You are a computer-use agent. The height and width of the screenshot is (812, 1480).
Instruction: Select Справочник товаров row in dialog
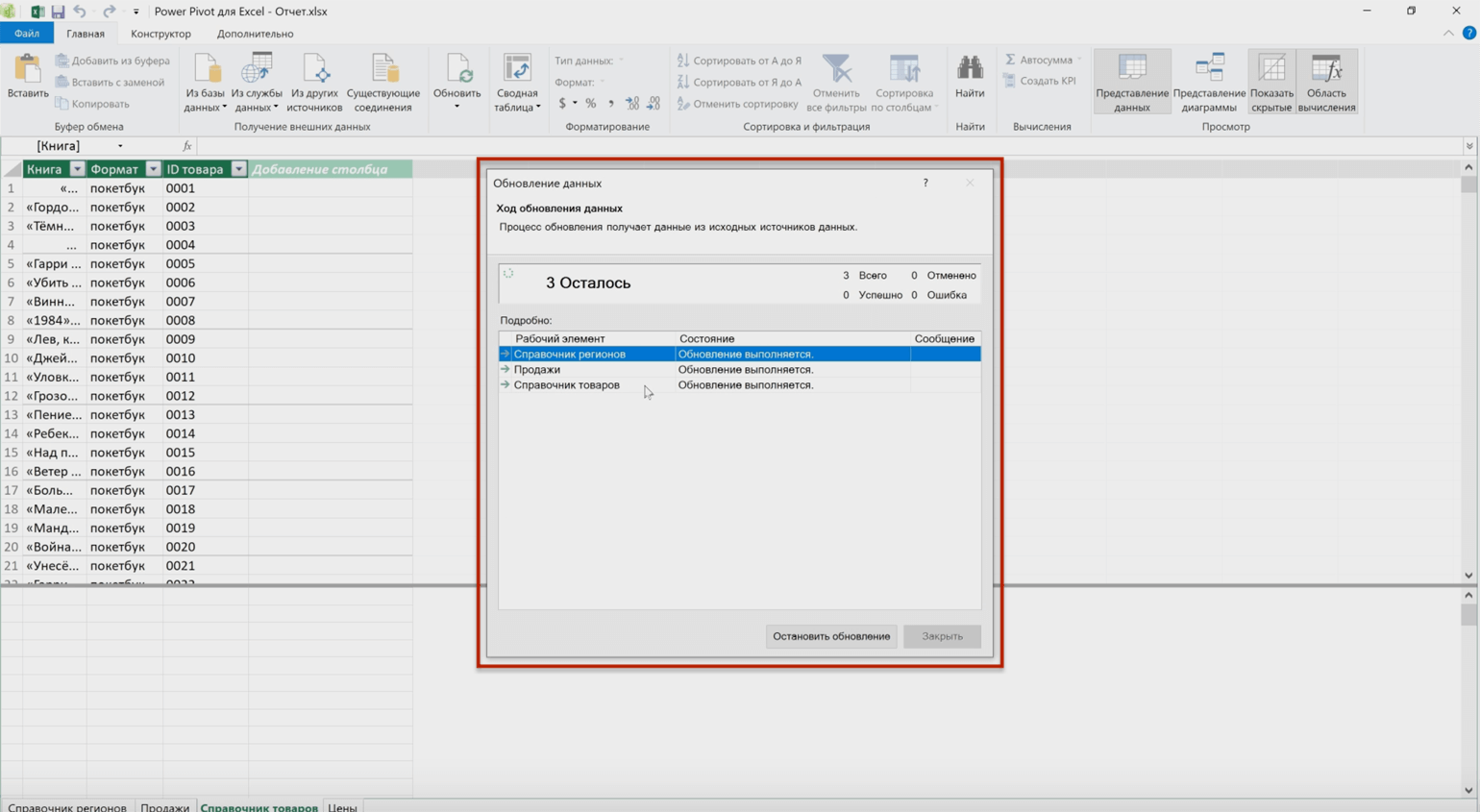pos(739,385)
